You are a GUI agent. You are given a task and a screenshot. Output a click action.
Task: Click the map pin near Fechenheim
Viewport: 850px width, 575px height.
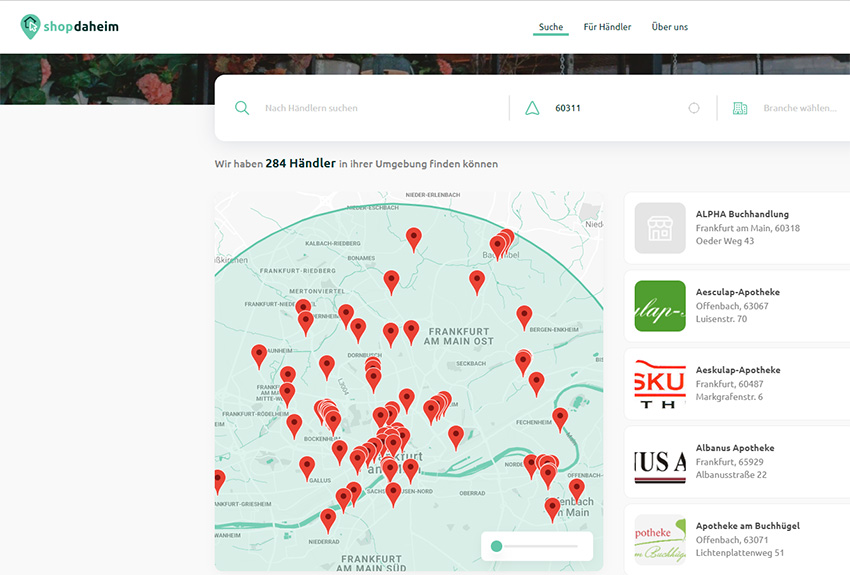click(x=560, y=417)
